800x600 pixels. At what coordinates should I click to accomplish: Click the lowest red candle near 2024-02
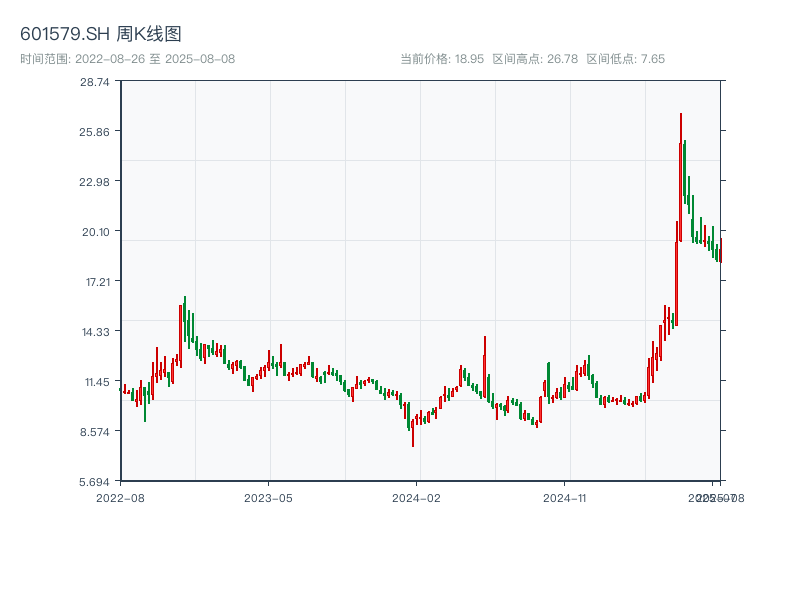tap(413, 433)
